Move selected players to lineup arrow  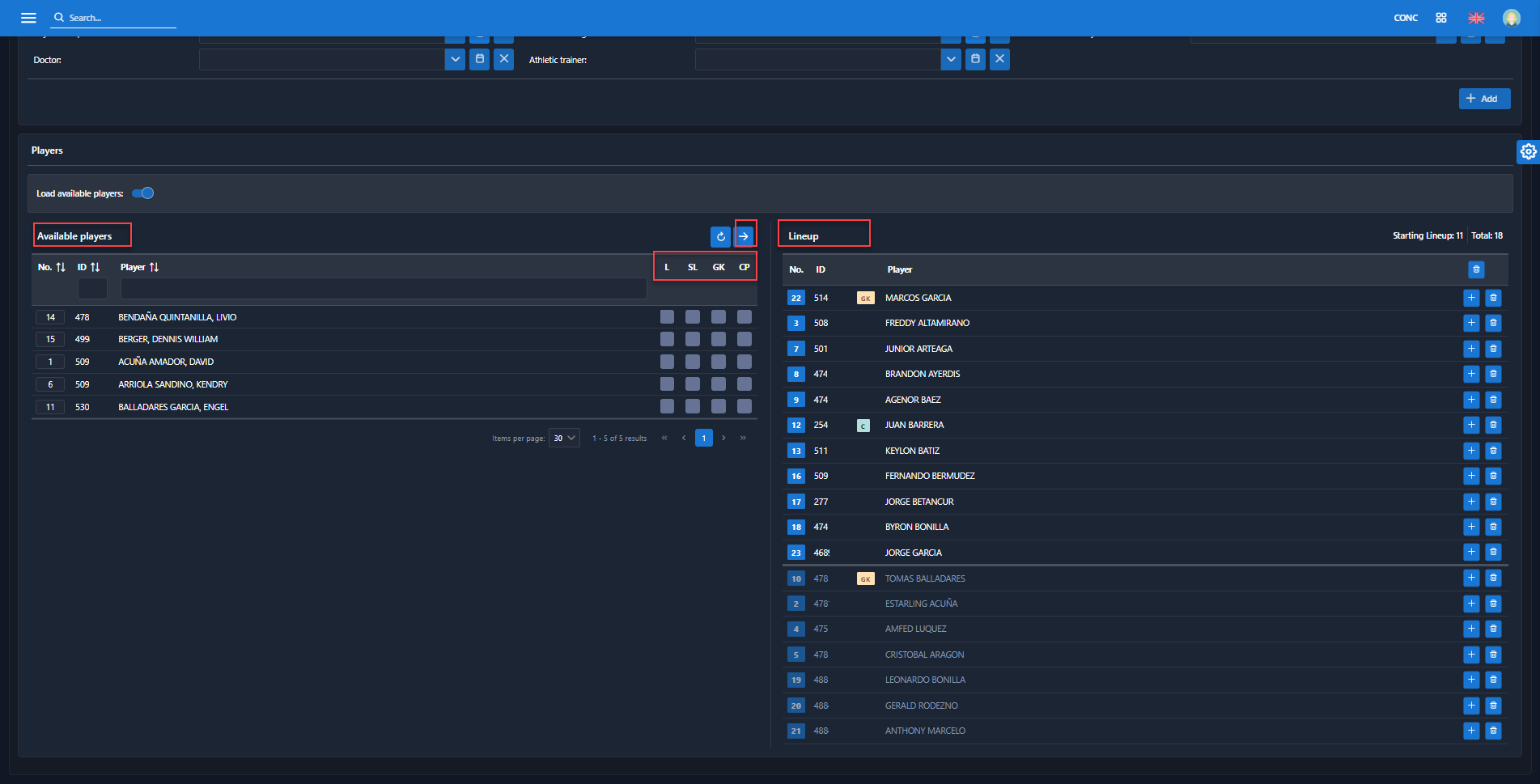pyautogui.click(x=744, y=236)
